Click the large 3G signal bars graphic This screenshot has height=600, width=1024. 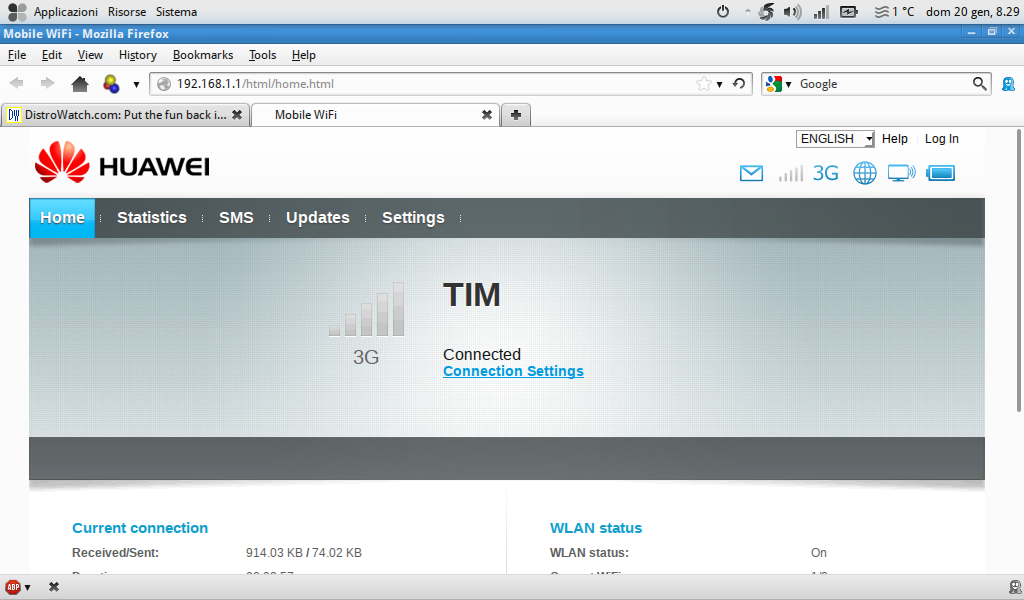point(366,309)
